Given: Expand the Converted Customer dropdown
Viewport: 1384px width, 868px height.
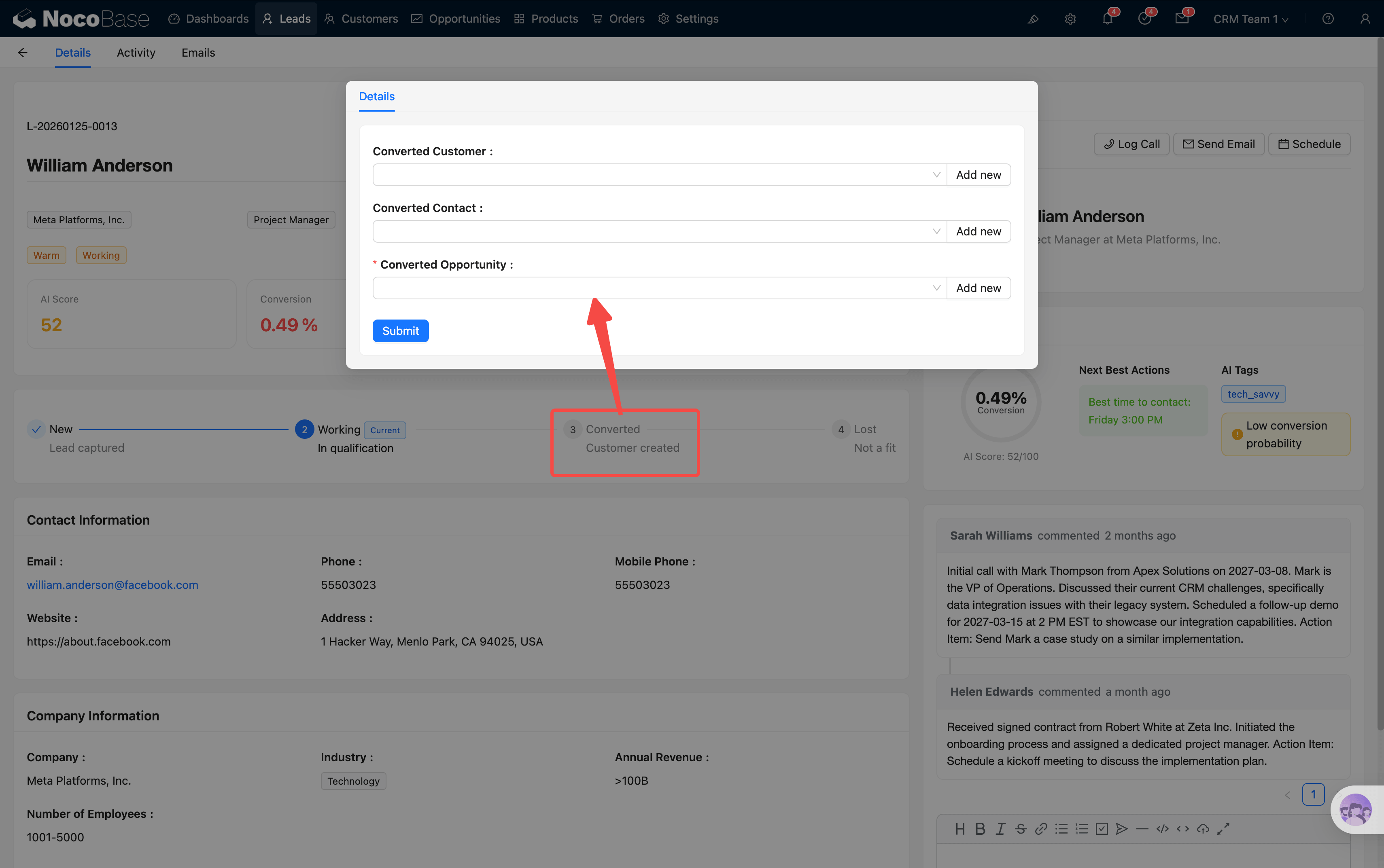Looking at the screenshot, I should click(659, 174).
